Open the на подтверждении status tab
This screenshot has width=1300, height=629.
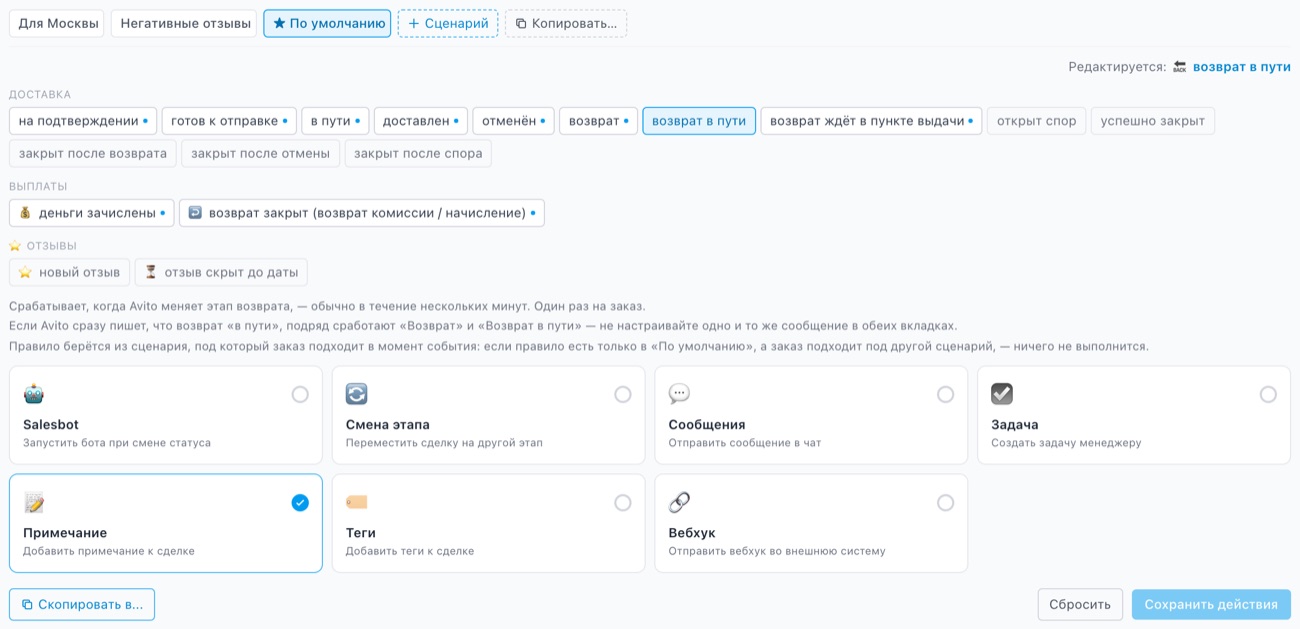click(x=83, y=121)
